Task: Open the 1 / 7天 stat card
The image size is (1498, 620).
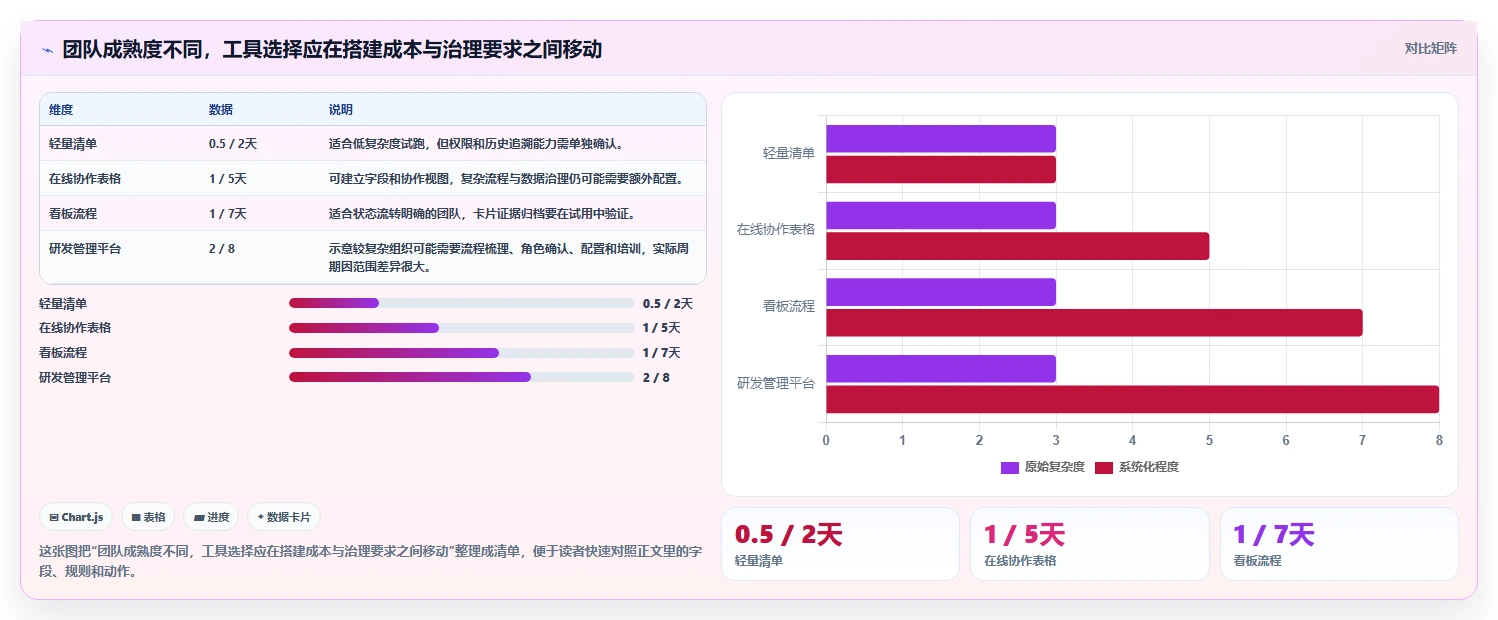Action: 1339,544
